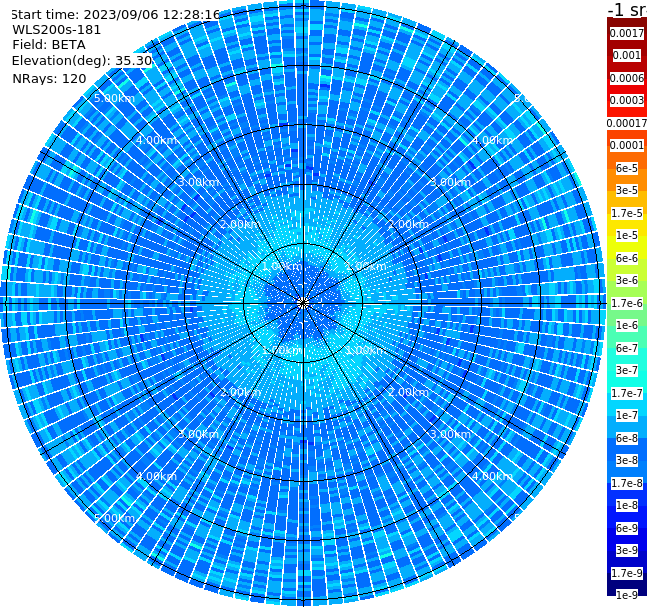The width and height of the screenshot is (647, 607).
Task: Click the 6e-8 colorbar label
Action: coord(627,438)
